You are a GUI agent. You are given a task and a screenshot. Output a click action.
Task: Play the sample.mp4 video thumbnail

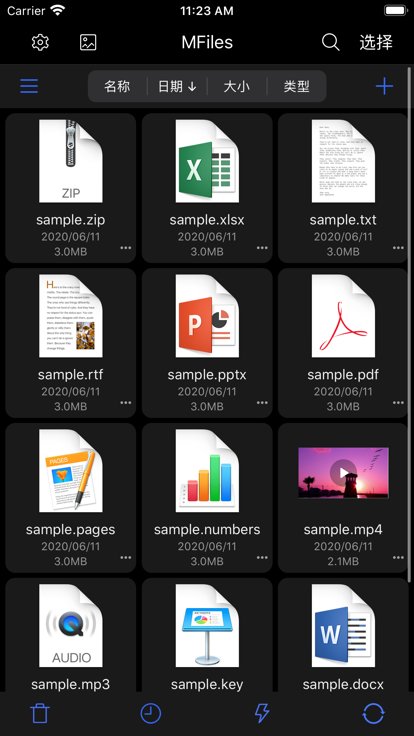(343, 473)
